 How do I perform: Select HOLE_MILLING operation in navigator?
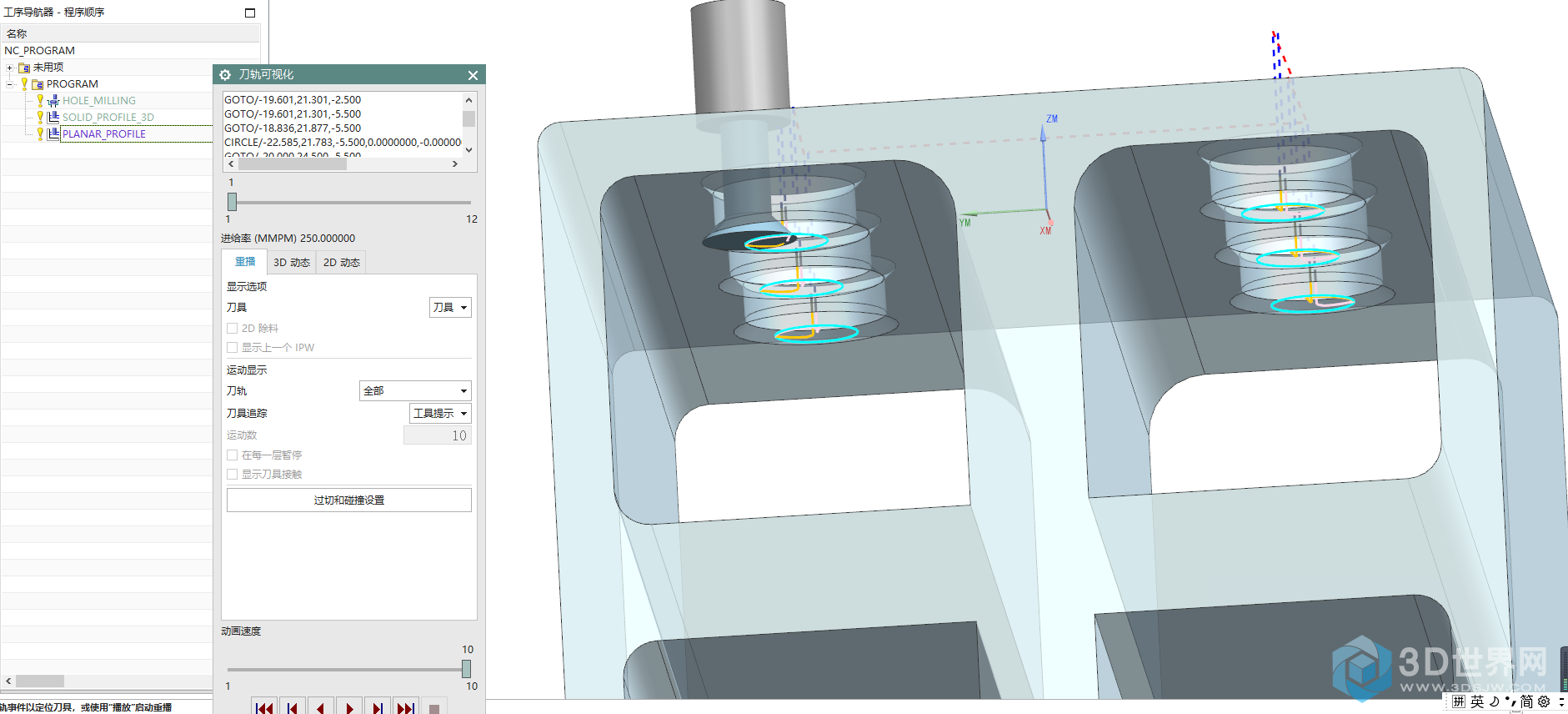coord(99,101)
